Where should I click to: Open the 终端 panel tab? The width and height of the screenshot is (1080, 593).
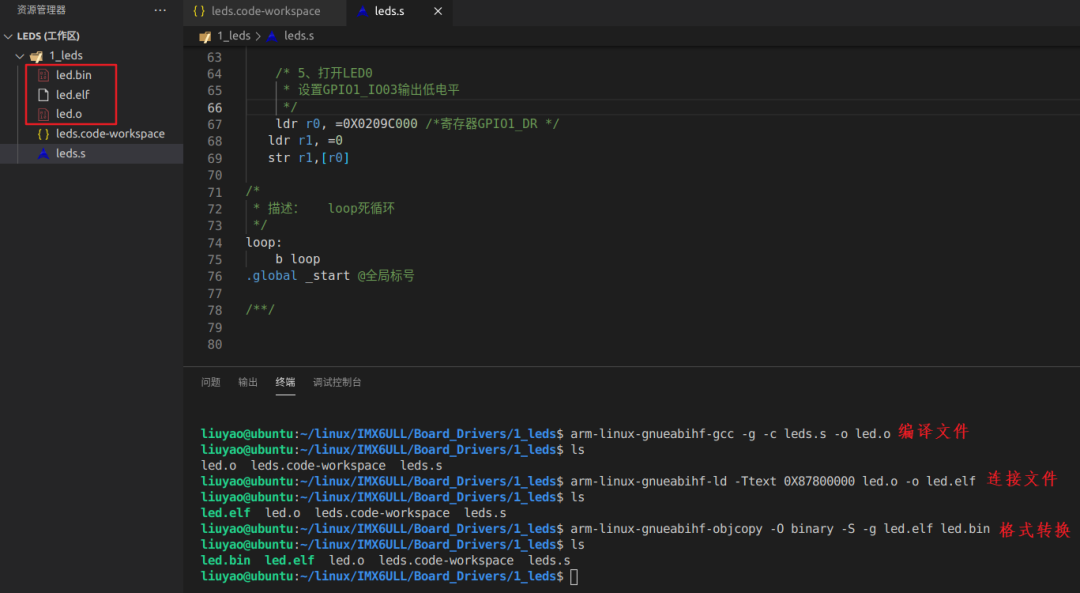[285, 382]
